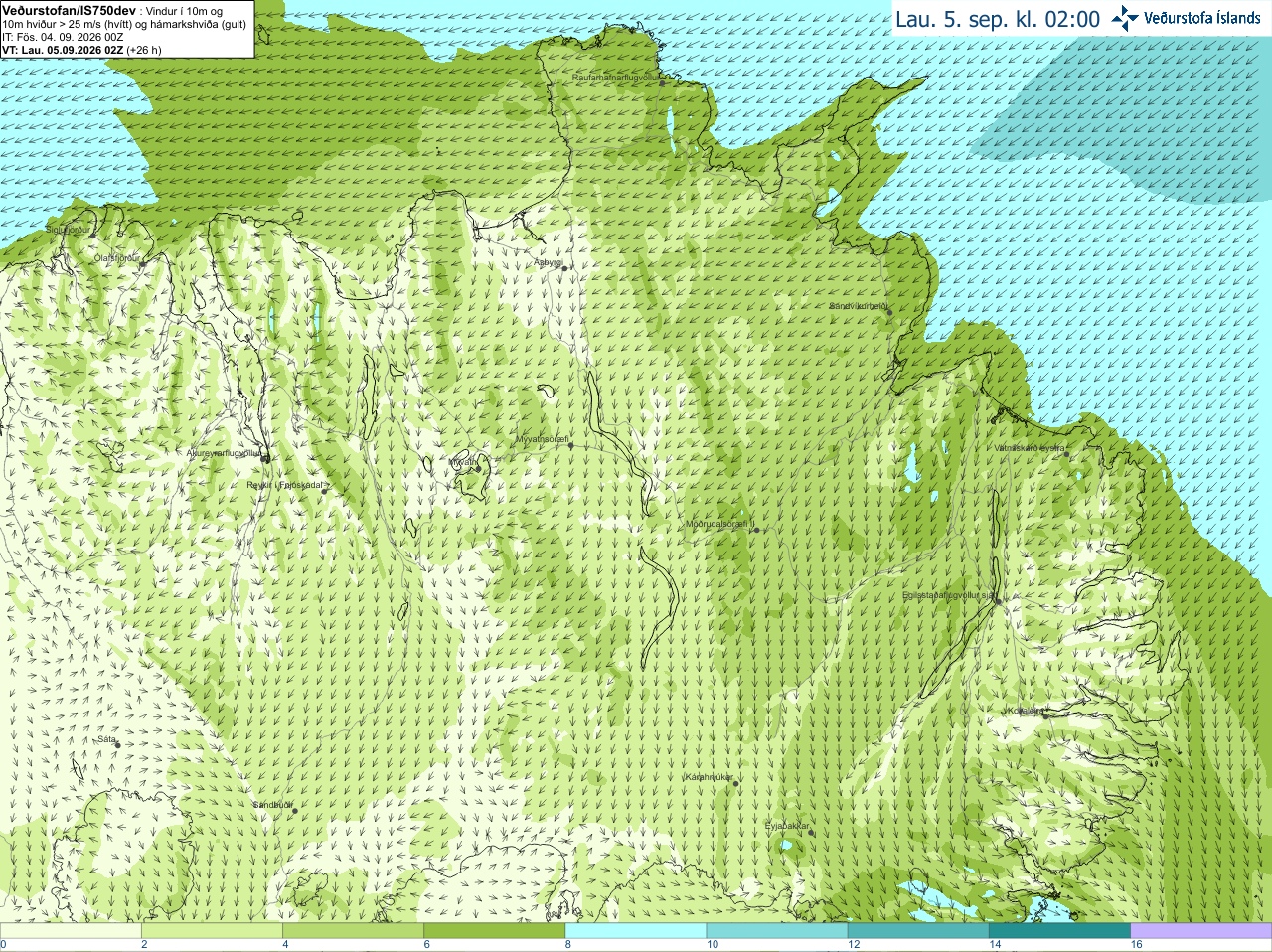Click the Möðrudalsöræfi II station marker
This screenshot has height=952, width=1272.
(756, 530)
